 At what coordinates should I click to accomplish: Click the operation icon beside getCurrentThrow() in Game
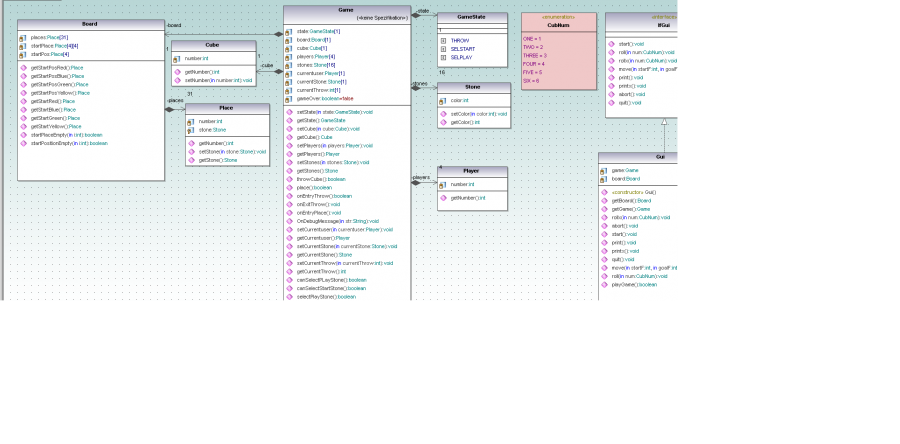[289, 271]
